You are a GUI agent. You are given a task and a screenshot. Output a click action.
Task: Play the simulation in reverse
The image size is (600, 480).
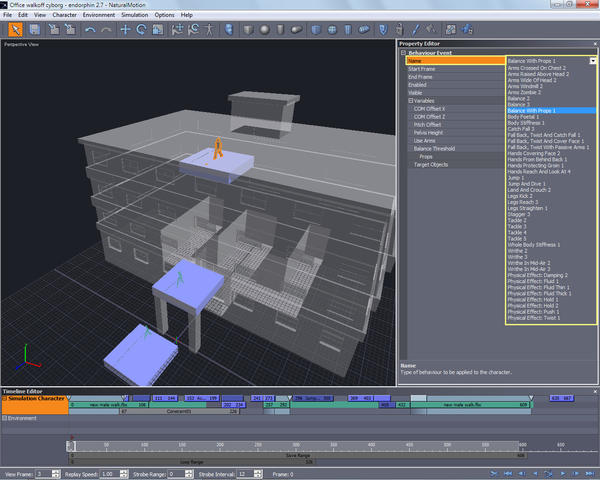(535, 474)
